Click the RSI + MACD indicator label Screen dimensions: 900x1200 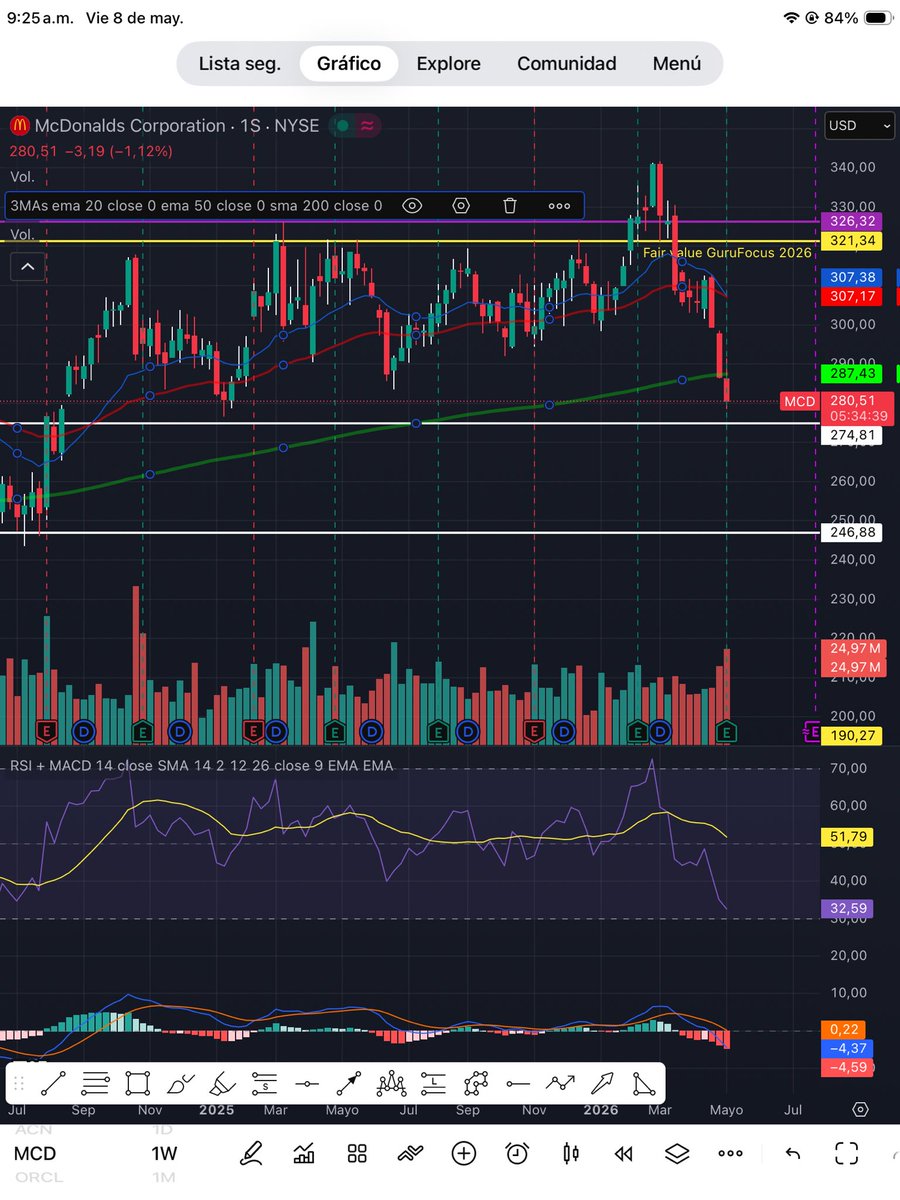201,765
